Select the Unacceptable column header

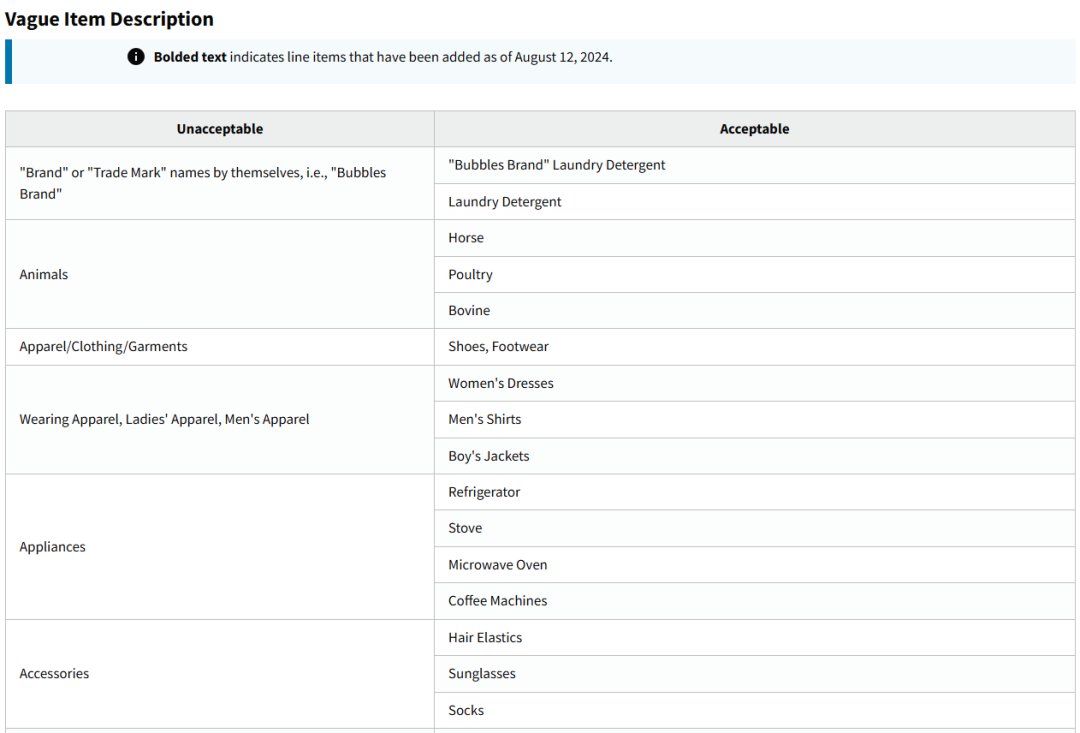[x=220, y=129]
